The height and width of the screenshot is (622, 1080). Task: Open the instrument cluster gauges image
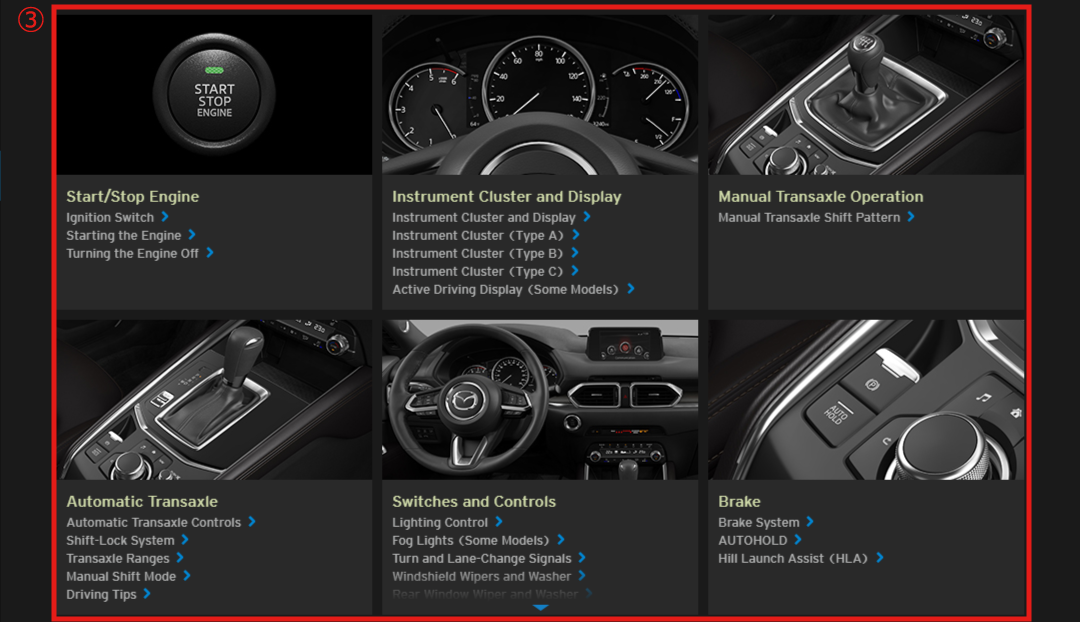pos(540,95)
